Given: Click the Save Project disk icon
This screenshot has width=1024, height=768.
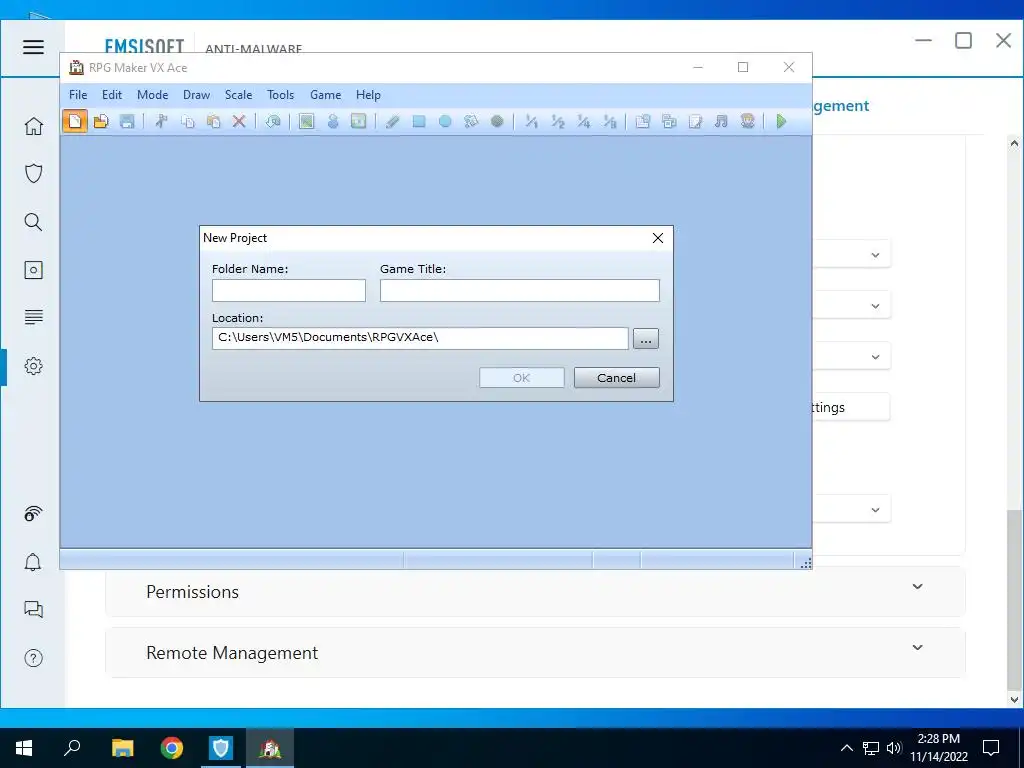Looking at the screenshot, I should coord(127,121).
